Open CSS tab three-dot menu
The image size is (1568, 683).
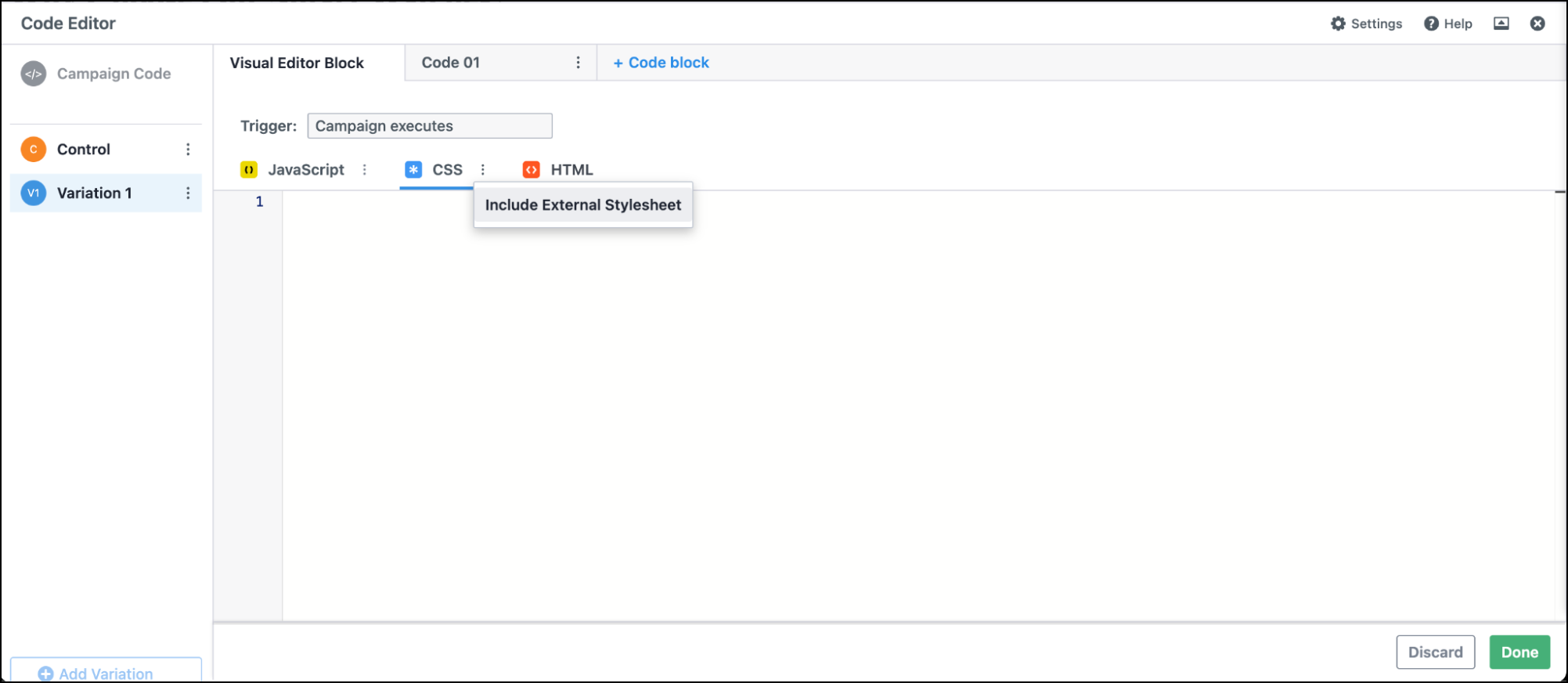tap(482, 169)
